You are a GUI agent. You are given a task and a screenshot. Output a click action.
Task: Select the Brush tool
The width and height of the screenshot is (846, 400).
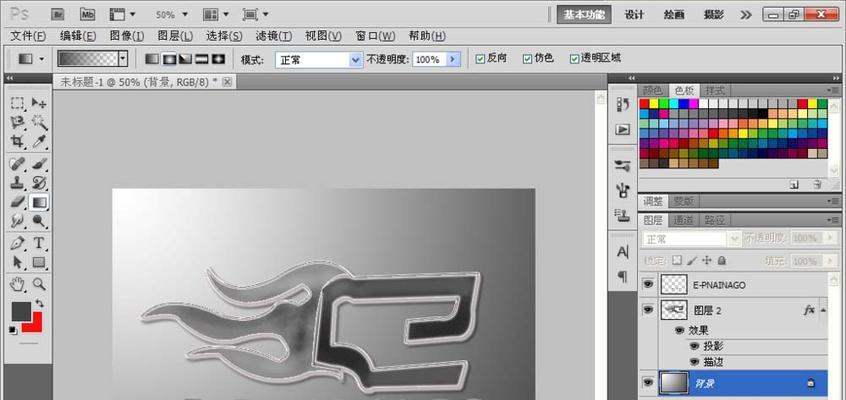[x=39, y=164]
